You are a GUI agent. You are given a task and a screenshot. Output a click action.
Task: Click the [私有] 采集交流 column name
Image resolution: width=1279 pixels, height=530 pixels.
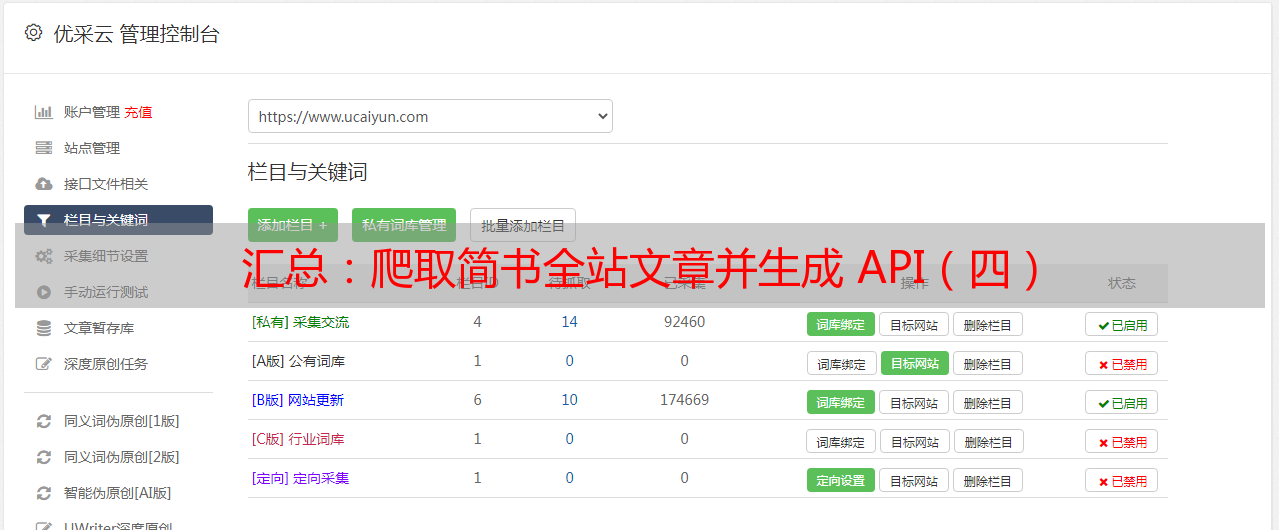[x=300, y=322]
